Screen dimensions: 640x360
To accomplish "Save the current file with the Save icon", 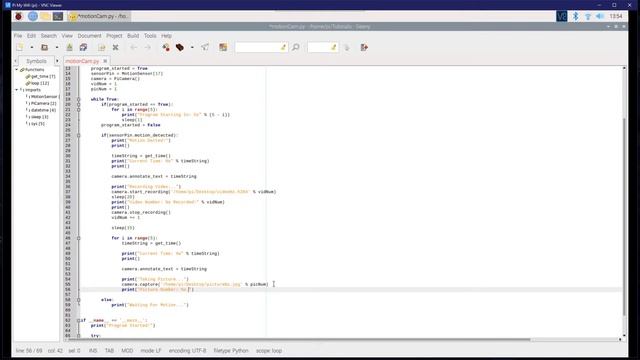I will pos(70,47).
